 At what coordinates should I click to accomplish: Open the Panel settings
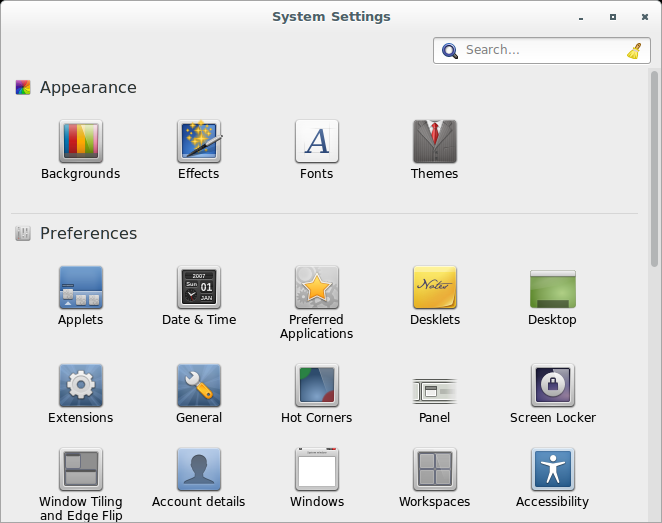(x=434, y=388)
